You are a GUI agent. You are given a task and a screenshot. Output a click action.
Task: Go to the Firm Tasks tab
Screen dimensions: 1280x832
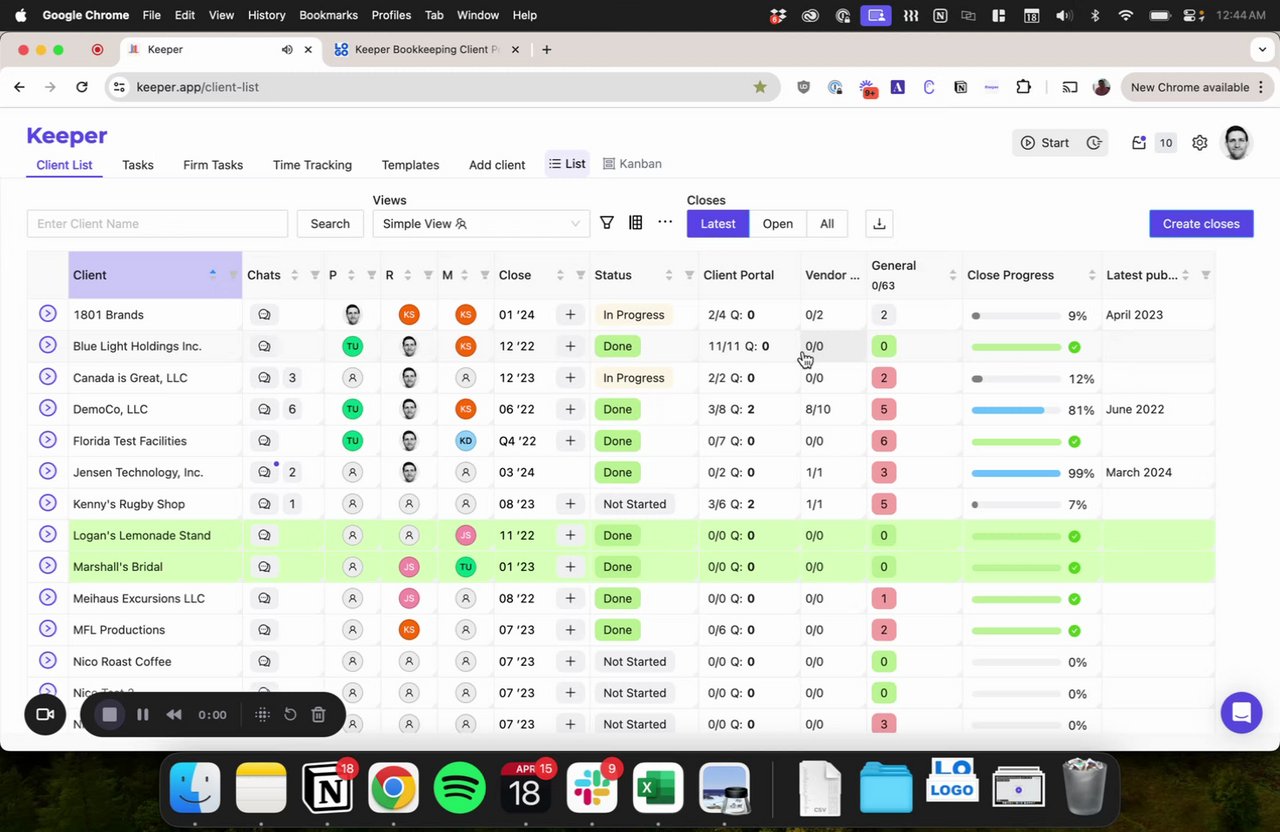point(213,165)
